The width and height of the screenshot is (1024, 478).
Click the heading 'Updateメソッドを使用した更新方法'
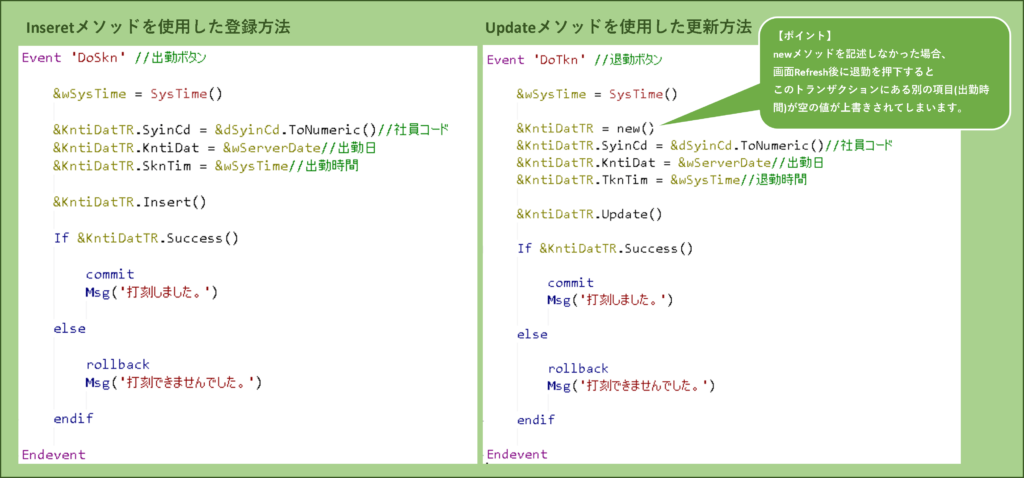[x=618, y=27]
